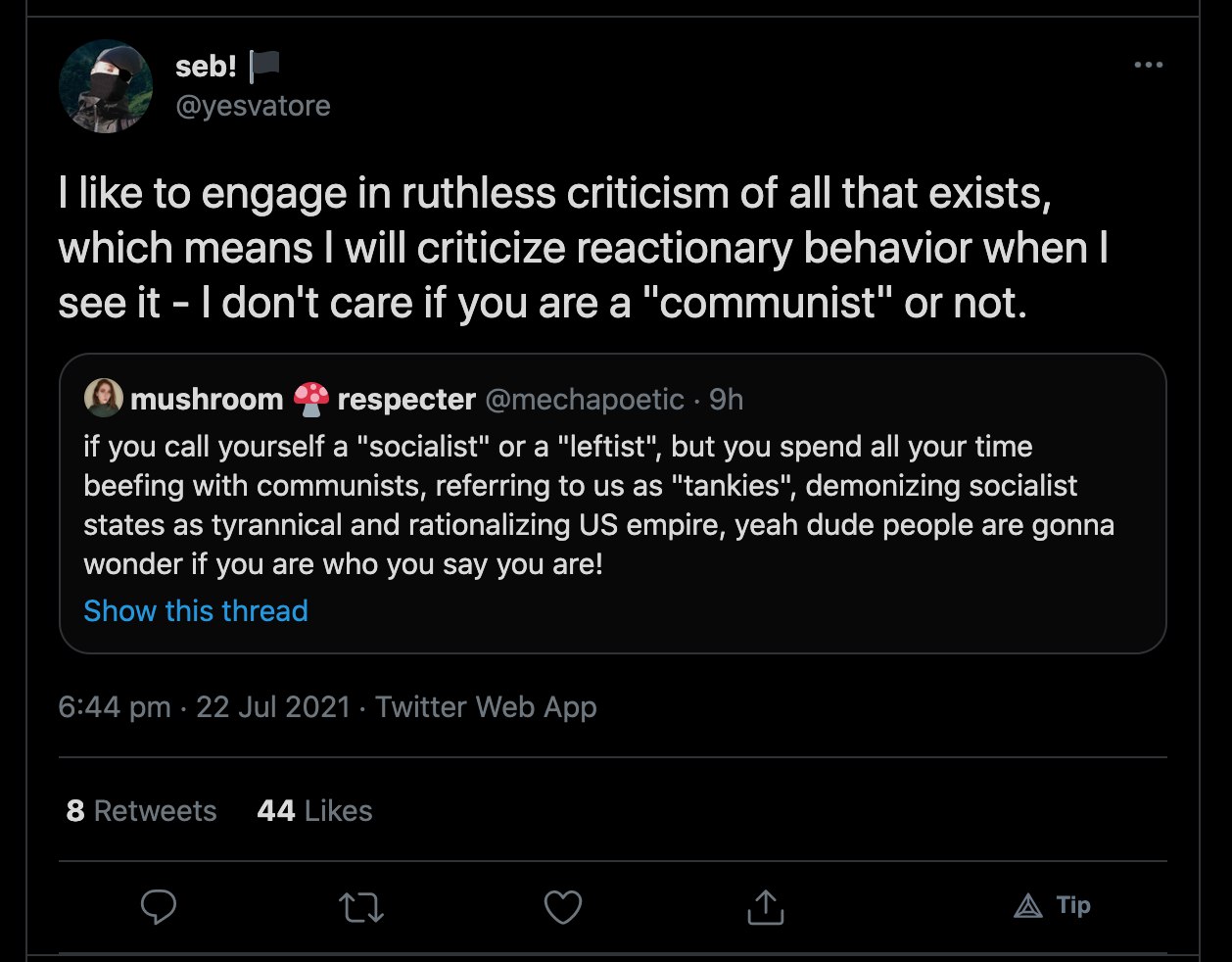The height and width of the screenshot is (962, 1232).
Task: Click the Tip triangle icon
Action: pos(1028,906)
